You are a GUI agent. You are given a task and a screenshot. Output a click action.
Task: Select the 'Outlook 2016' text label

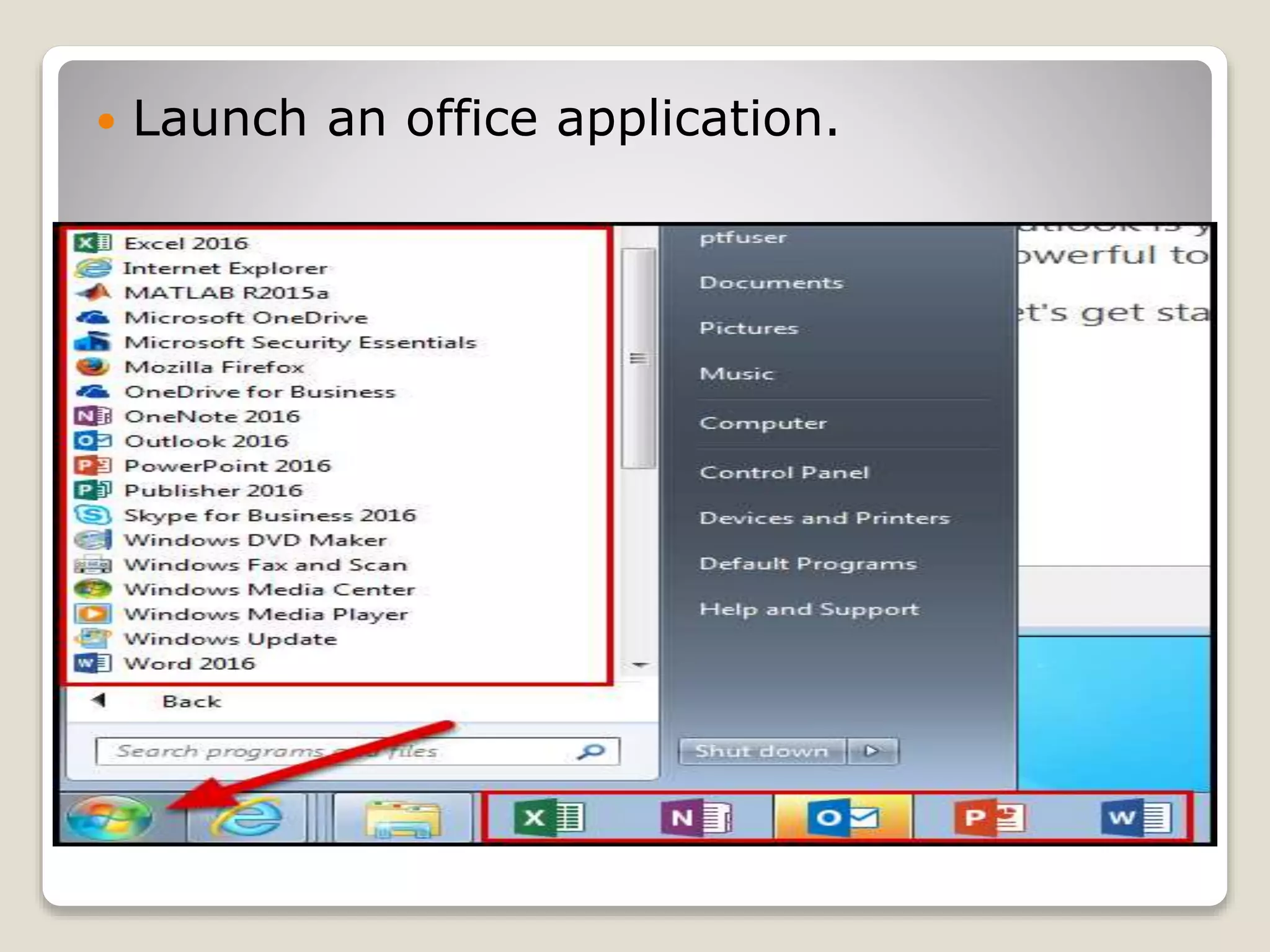pos(206,441)
